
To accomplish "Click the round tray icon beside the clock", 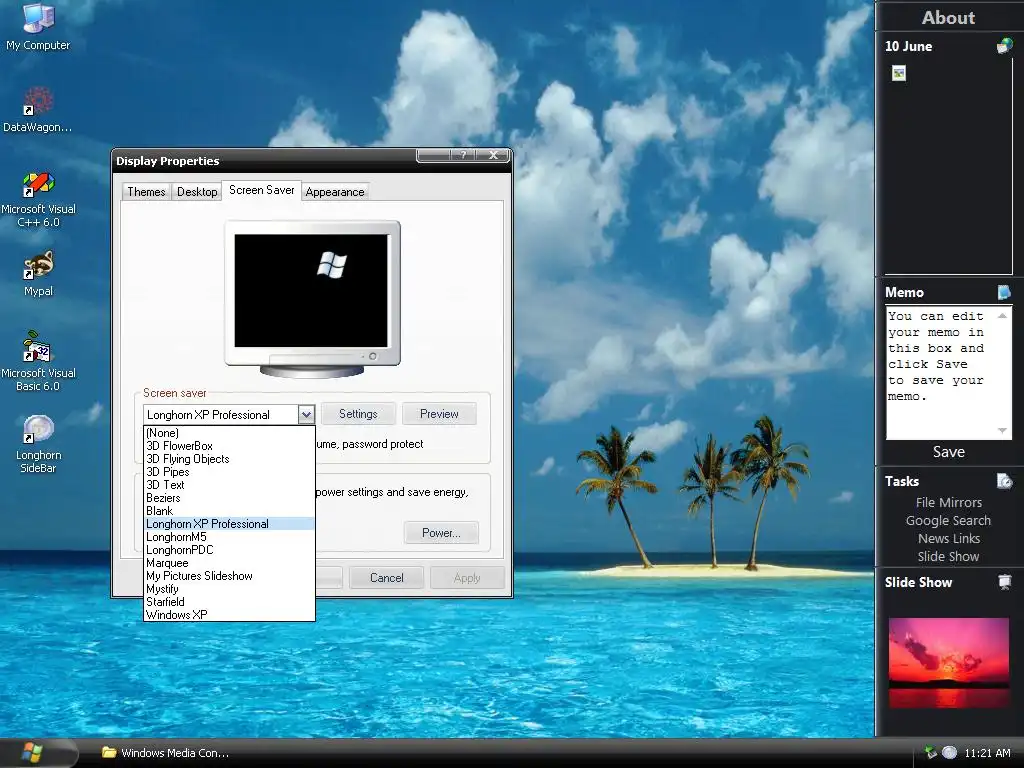I will pyautogui.click(x=950, y=752).
